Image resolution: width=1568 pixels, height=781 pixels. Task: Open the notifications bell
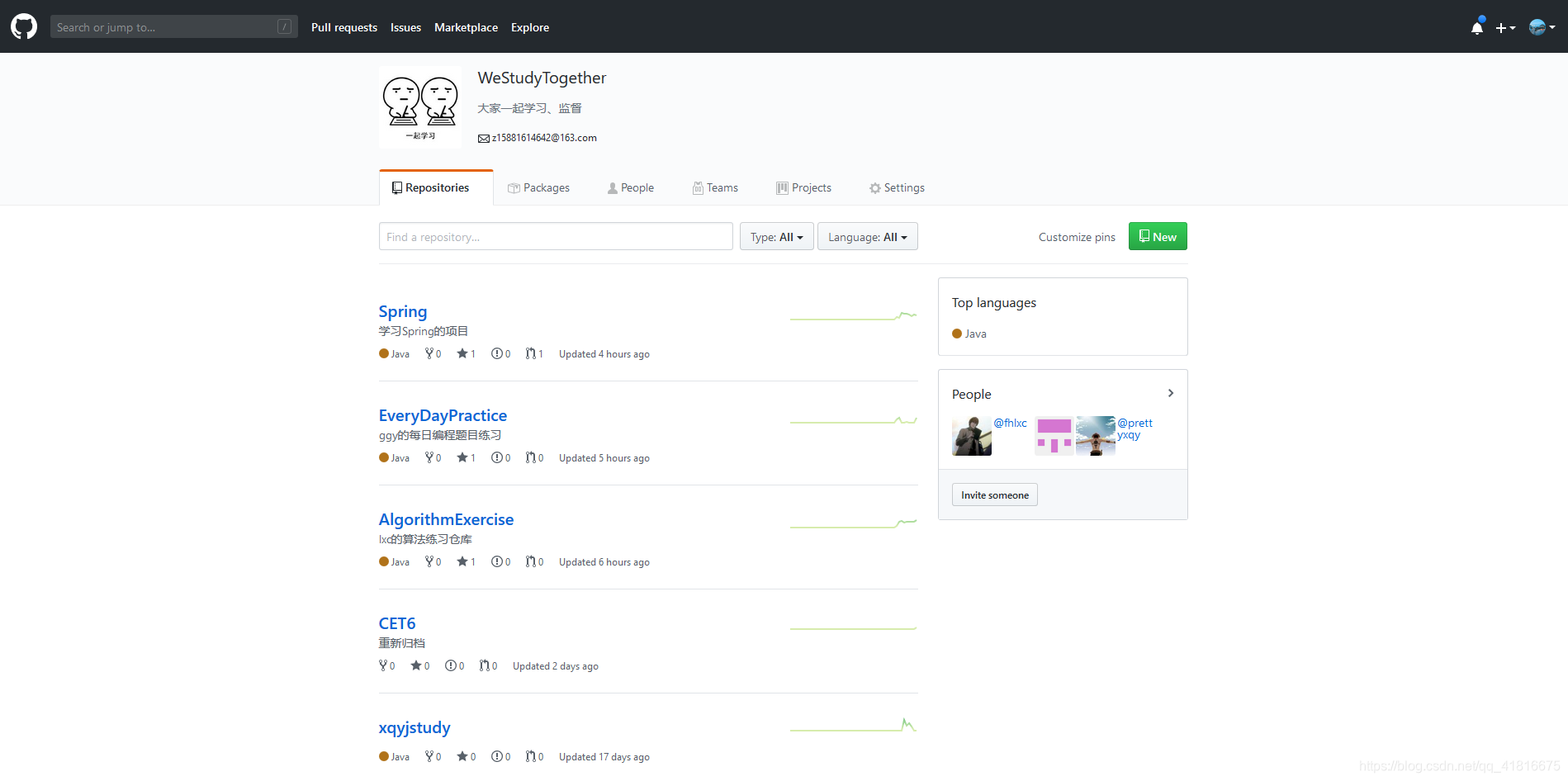[x=1477, y=27]
